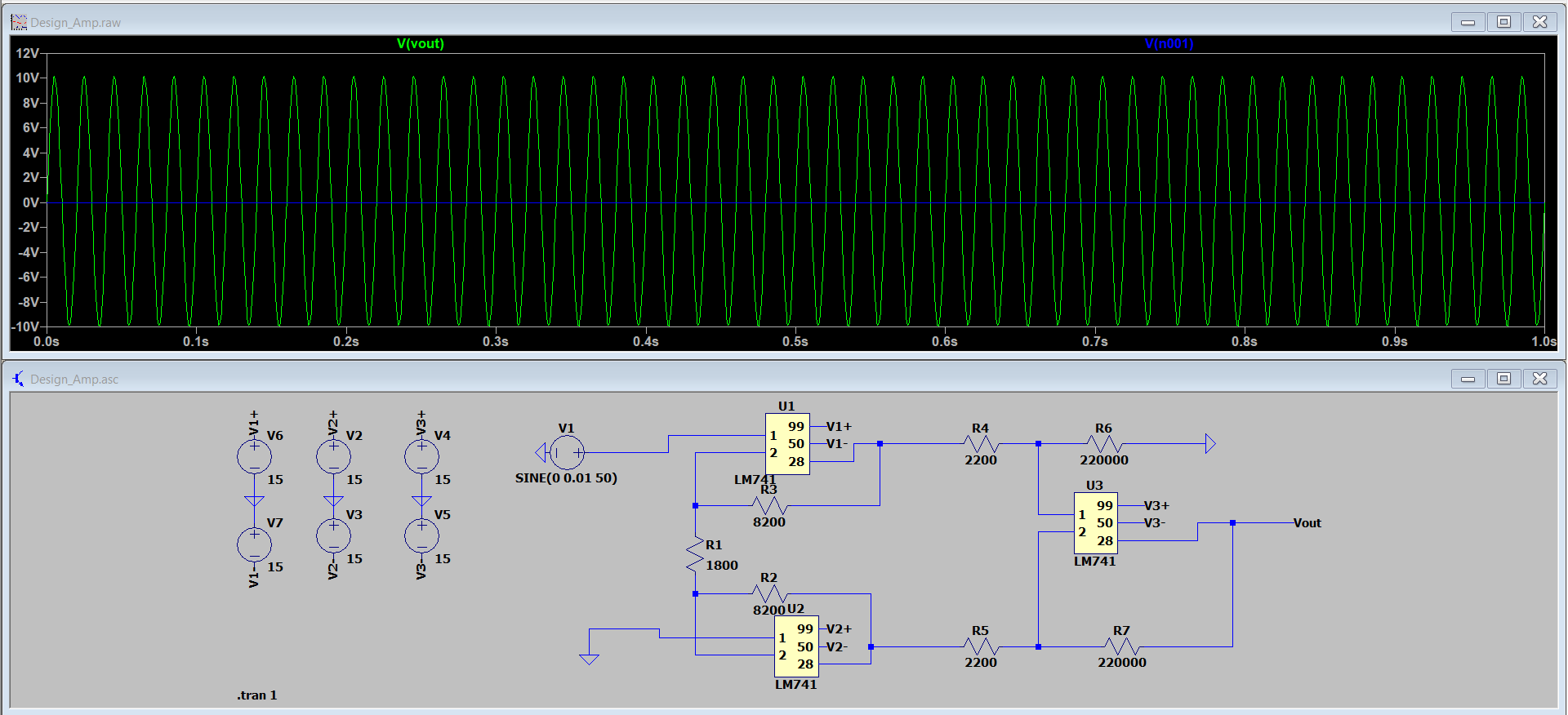The width and height of the screenshot is (1568, 715).
Task: Click resistor R2 symbol
Action: [x=768, y=593]
